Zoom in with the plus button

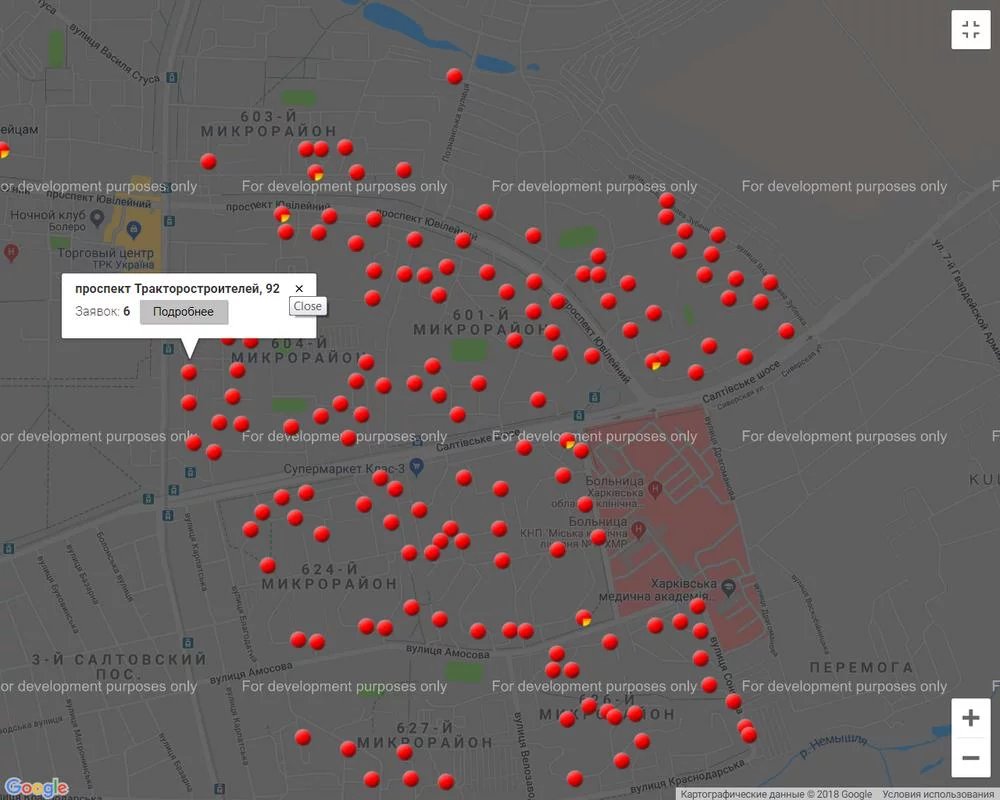pos(970,718)
